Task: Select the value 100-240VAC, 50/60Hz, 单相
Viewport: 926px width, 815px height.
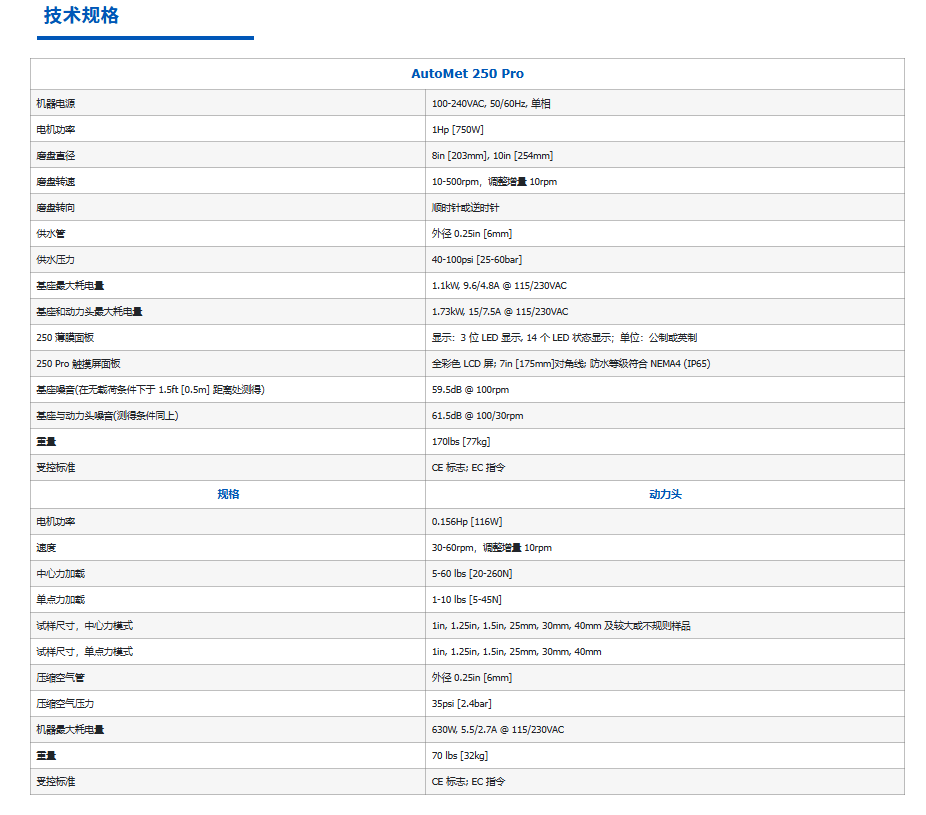Action: pos(491,103)
